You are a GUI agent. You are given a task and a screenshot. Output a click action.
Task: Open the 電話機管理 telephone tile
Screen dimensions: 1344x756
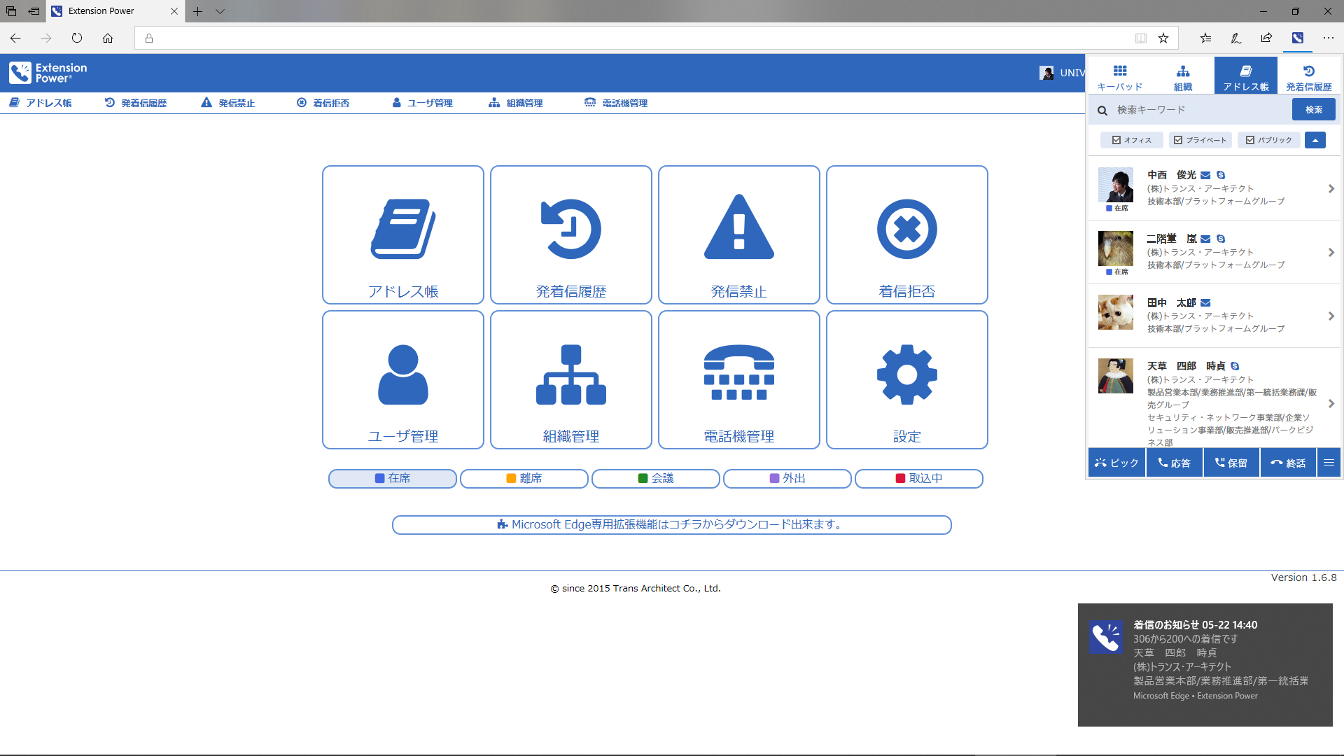point(739,380)
